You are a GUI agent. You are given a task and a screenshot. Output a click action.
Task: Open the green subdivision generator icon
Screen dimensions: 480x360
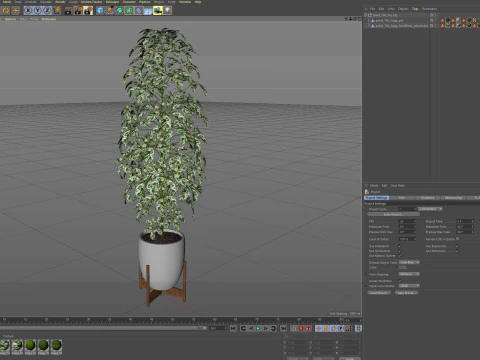click(119, 11)
